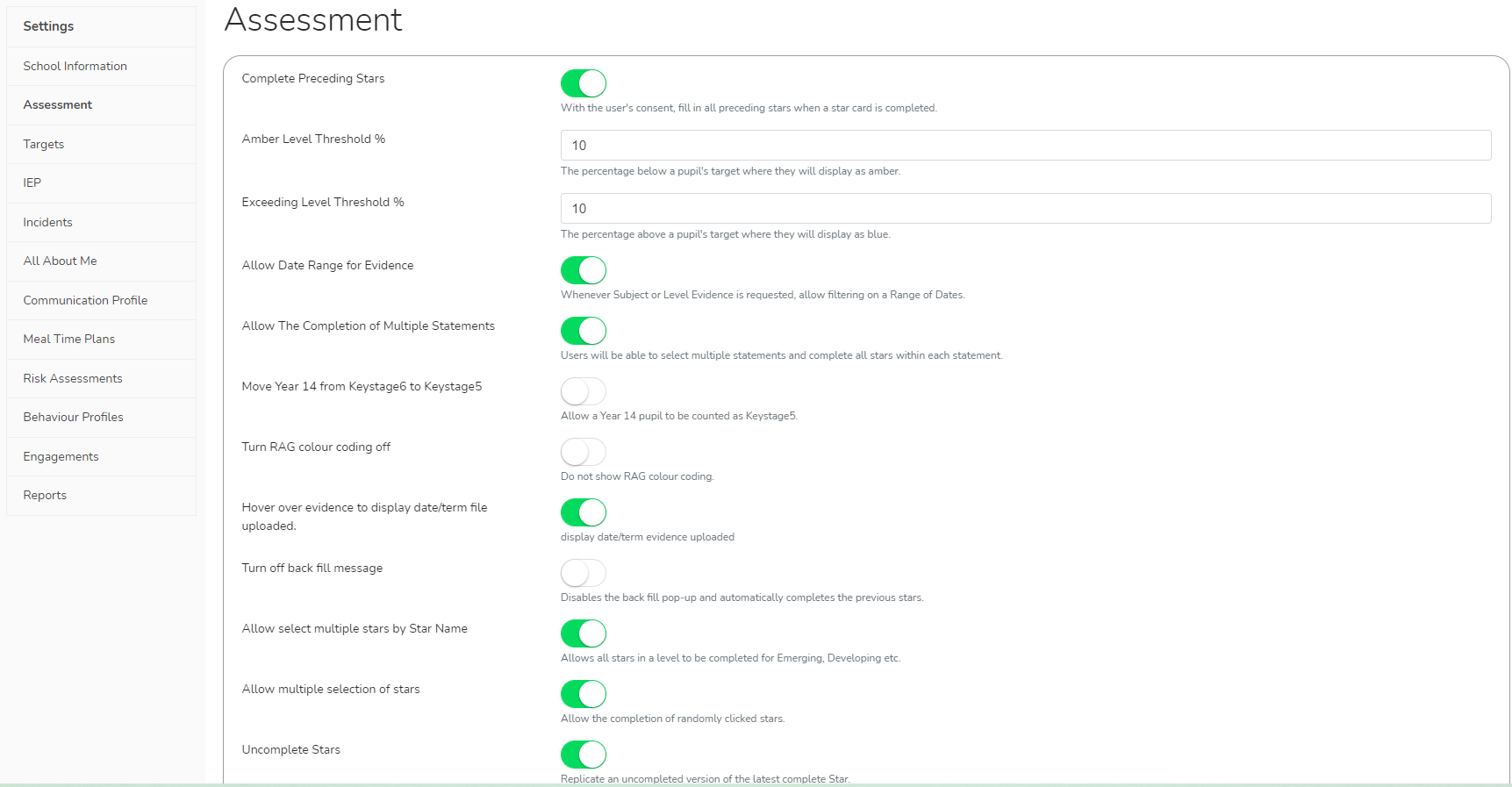1512x787 pixels.
Task: Select All About Me in sidebar
Action: [x=101, y=261]
